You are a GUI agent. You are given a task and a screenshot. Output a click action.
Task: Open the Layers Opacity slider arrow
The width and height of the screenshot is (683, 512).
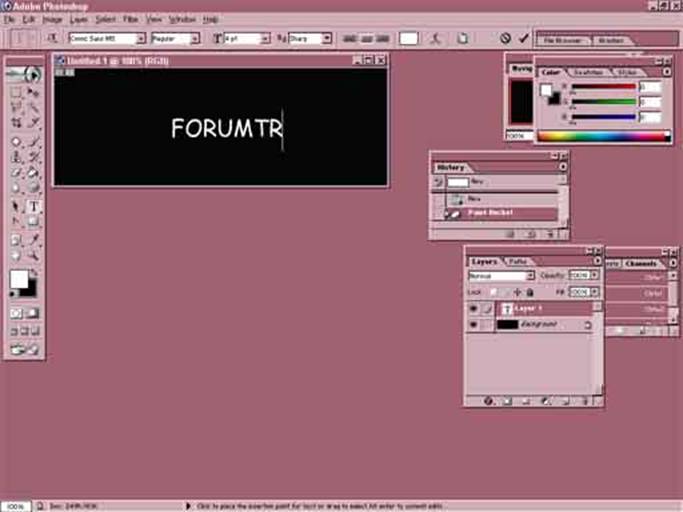click(x=594, y=275)
